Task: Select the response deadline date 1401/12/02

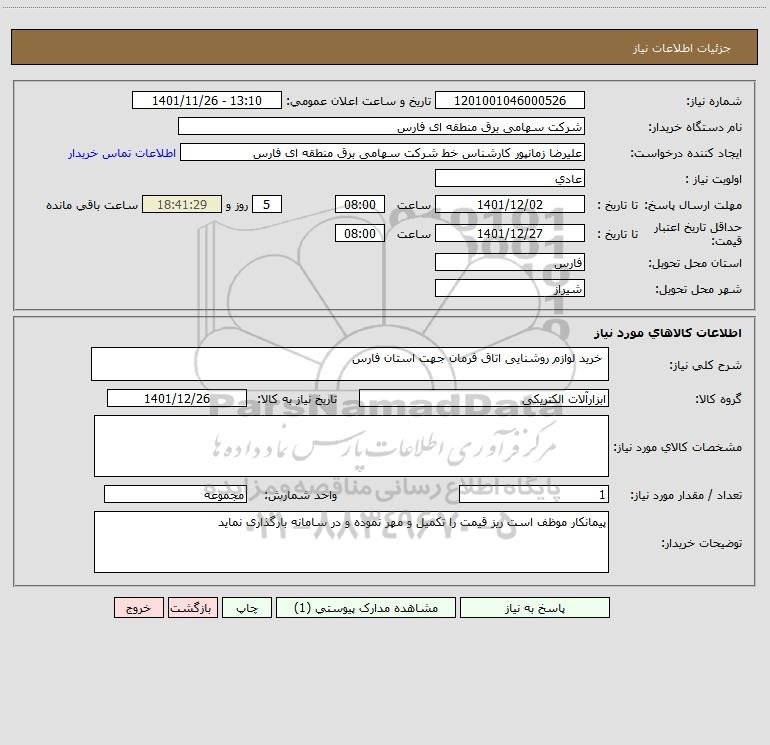Action: click(x=510, y=204)
